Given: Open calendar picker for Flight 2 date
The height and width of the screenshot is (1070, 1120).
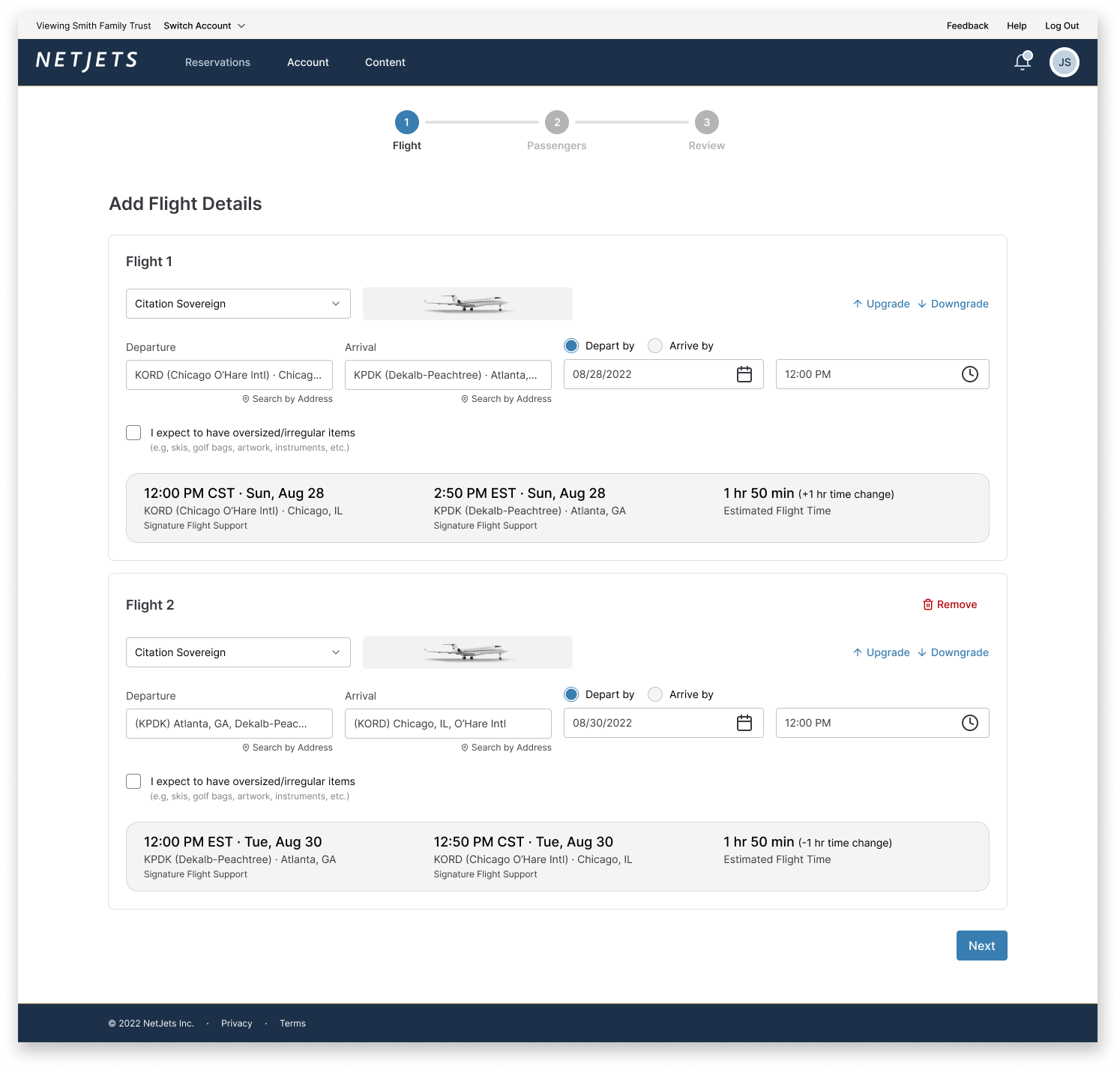Looking at the screenshot, I should [x=744, y=723].
